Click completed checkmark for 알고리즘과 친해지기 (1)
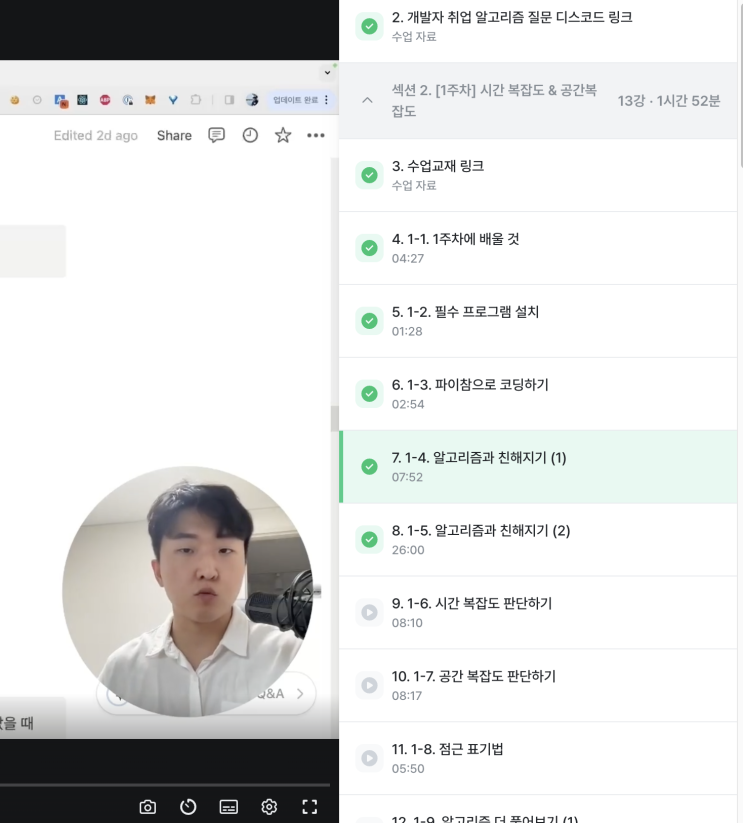This screenshot has width=743, height=823. click(369, 467)
